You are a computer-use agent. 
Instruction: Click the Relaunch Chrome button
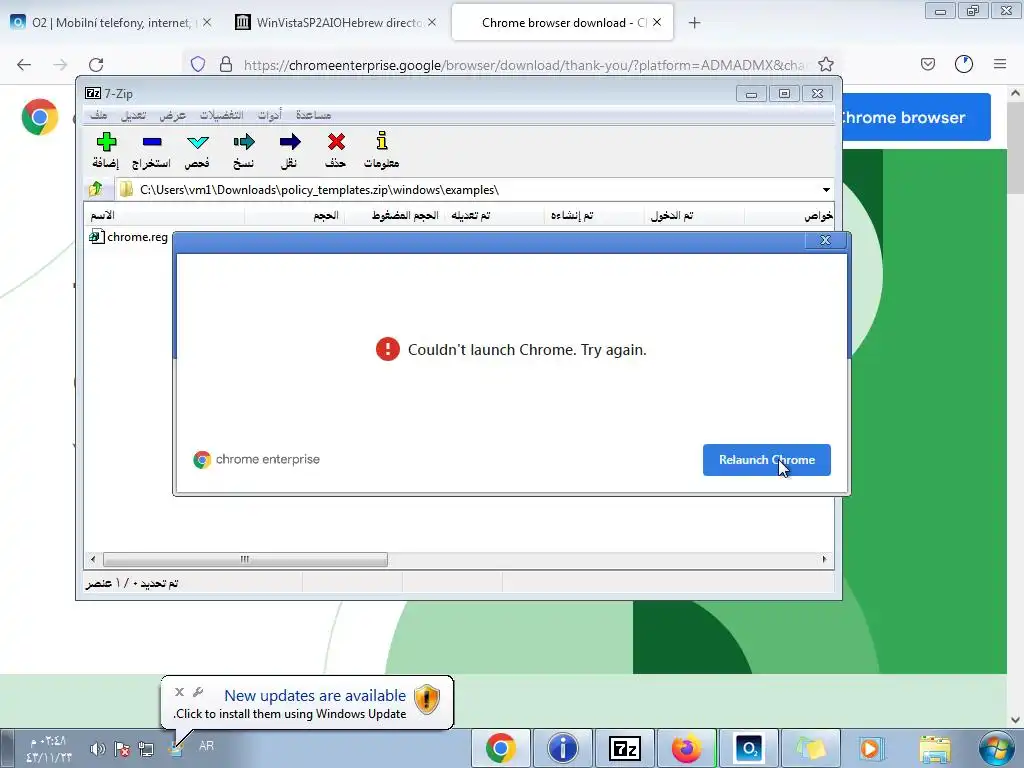click(767, 460)
